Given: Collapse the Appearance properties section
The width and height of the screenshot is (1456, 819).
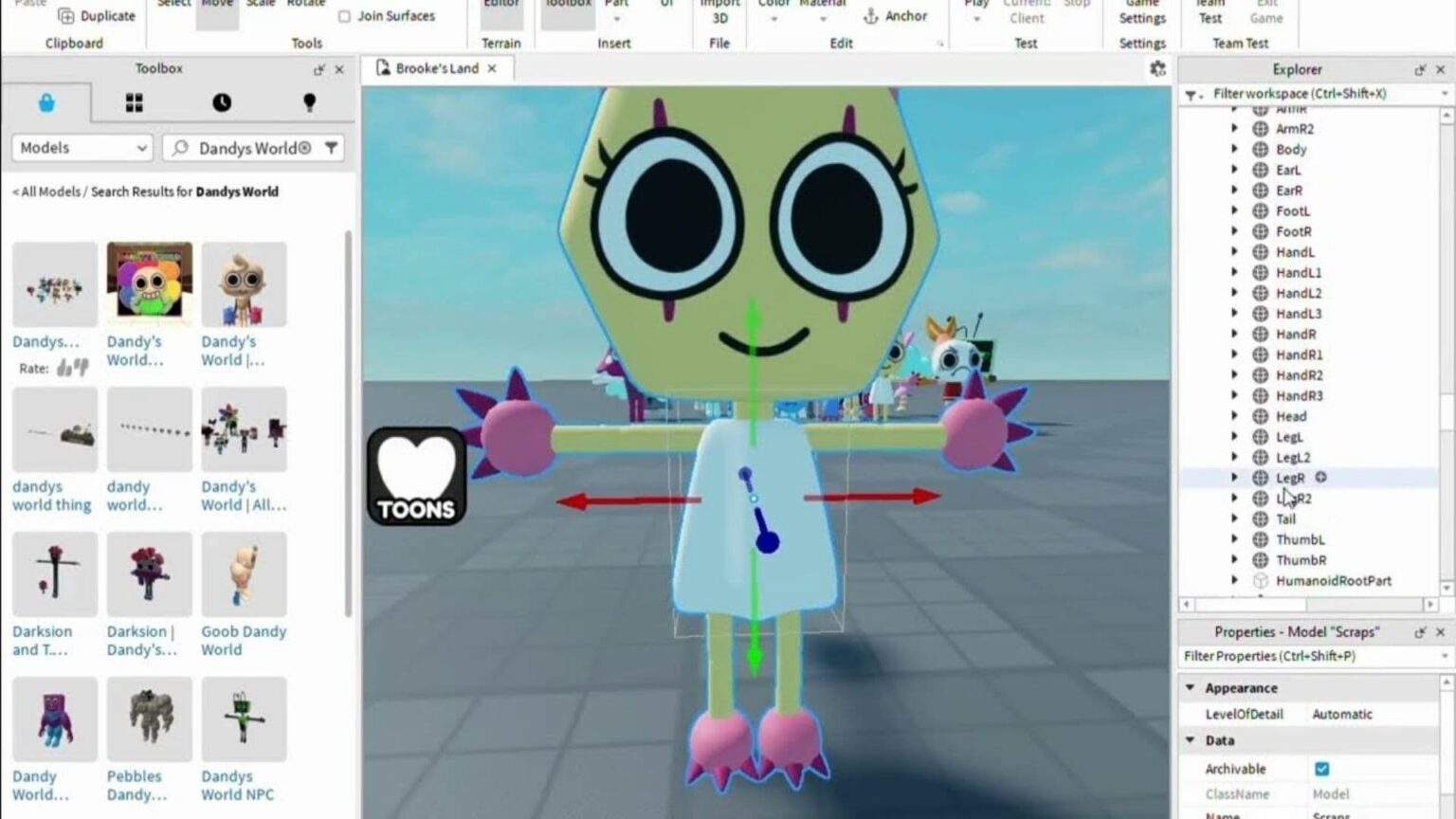Looking at the screenshot, I should (1191, 687).
